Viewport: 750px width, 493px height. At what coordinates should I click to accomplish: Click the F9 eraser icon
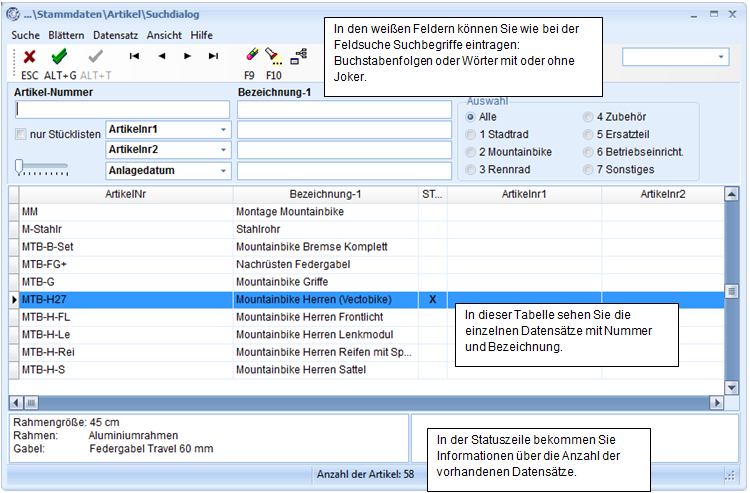point(252,54)
